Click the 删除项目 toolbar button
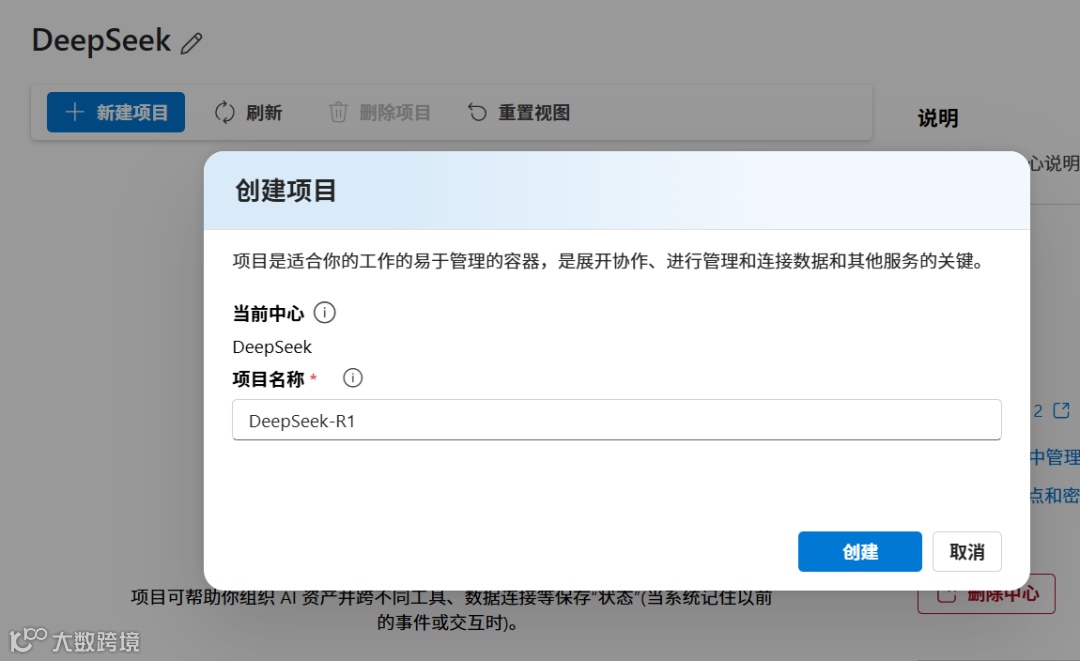 click(380, 112)
